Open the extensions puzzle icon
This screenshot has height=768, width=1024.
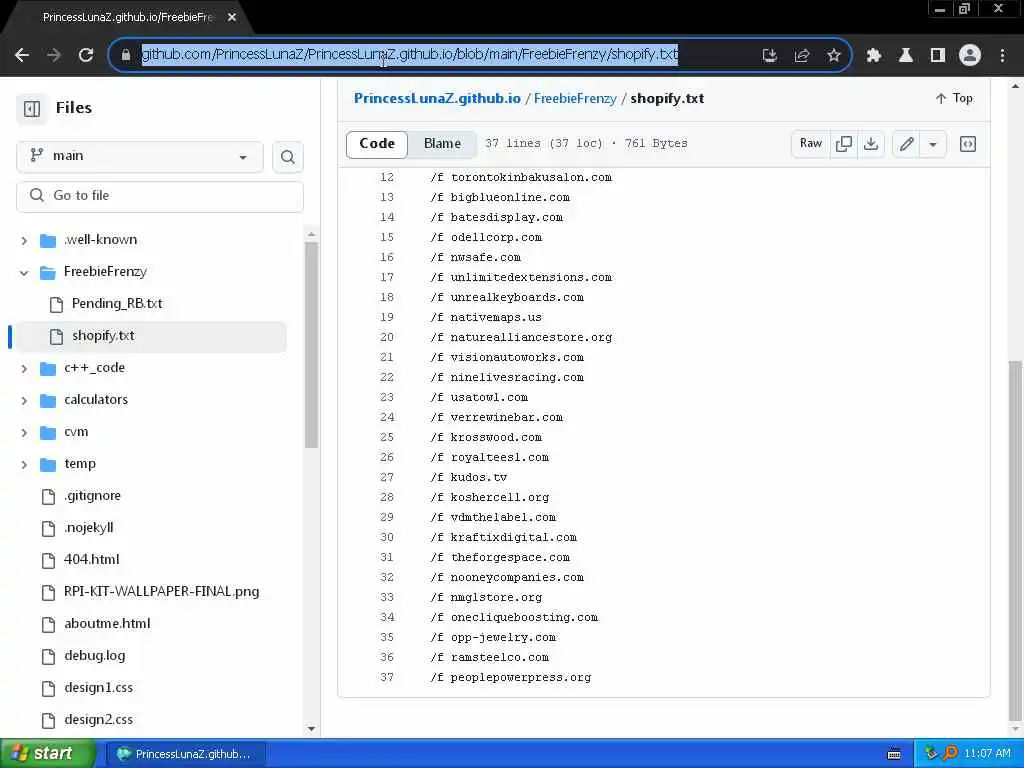(x=874, y=55)
